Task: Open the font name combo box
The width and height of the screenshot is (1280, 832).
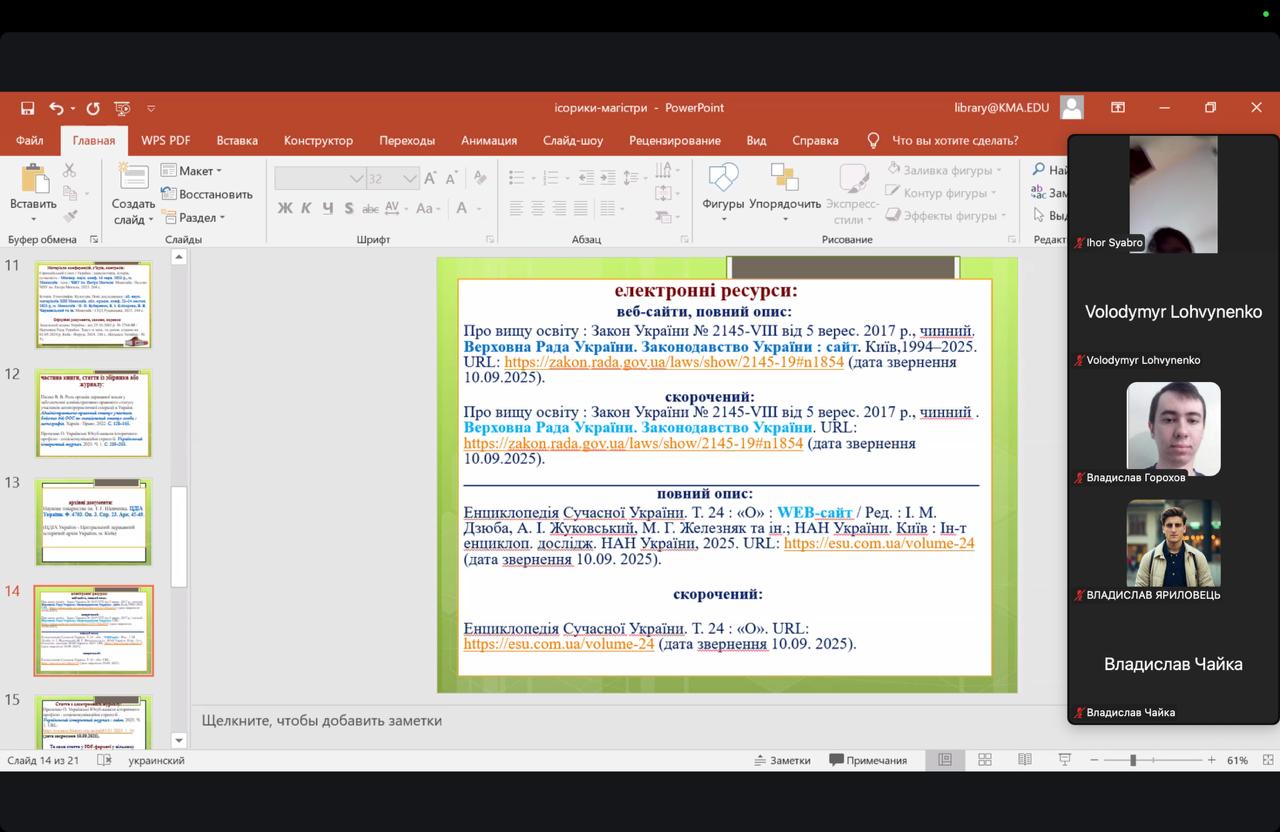Action: 320,178
